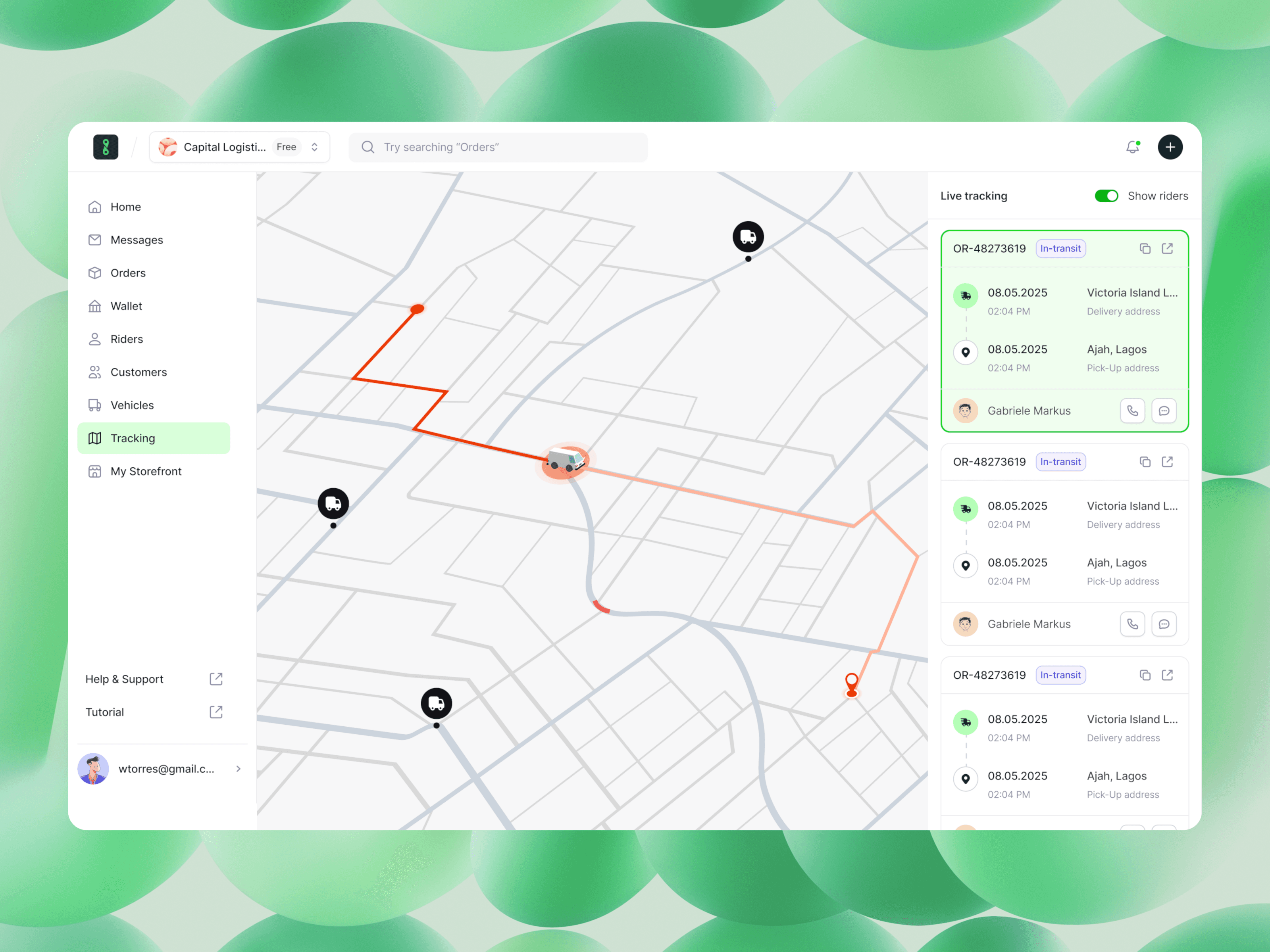This screenshot has height=952, width=1270.
Task: Expand the wtorres@gmail.com account chevron
Action: coord(238,769)
